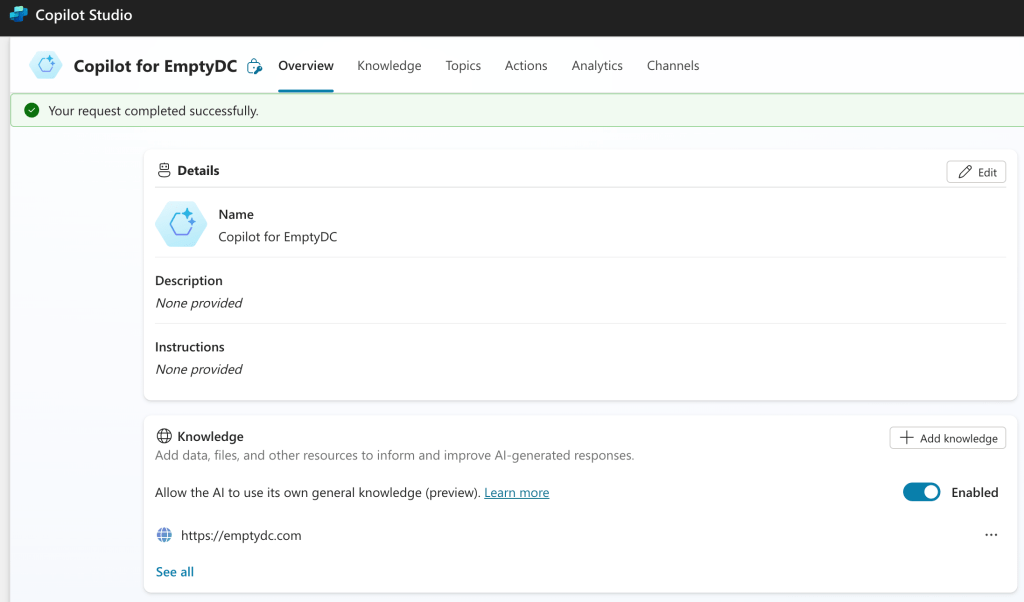Disable the AI general knowledge toggle
The width and height of the screenshot is (1024, 602).
(x=921, y=492)
